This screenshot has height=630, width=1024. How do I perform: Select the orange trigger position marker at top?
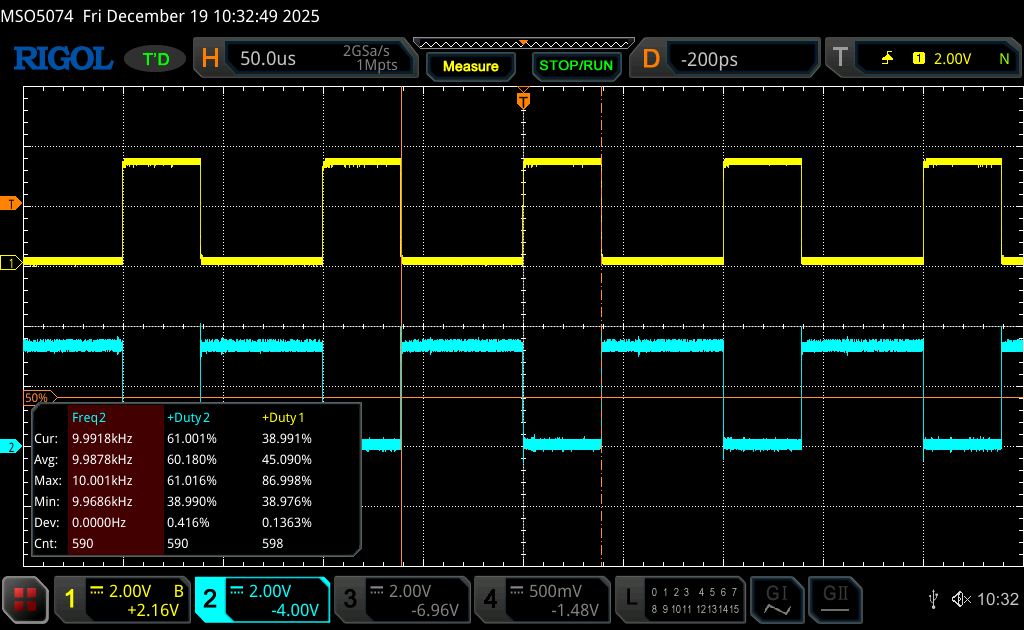click(x=523, y=100)
